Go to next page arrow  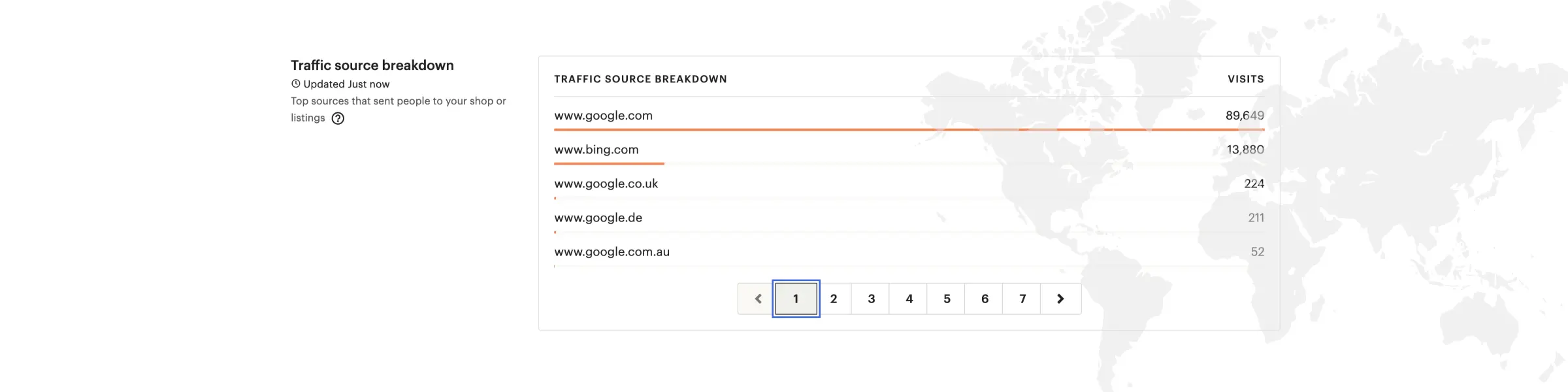coord(1060,299)
